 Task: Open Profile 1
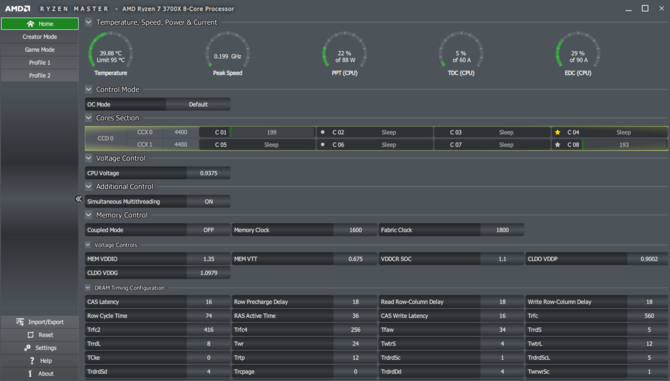(x=40, y=62)
